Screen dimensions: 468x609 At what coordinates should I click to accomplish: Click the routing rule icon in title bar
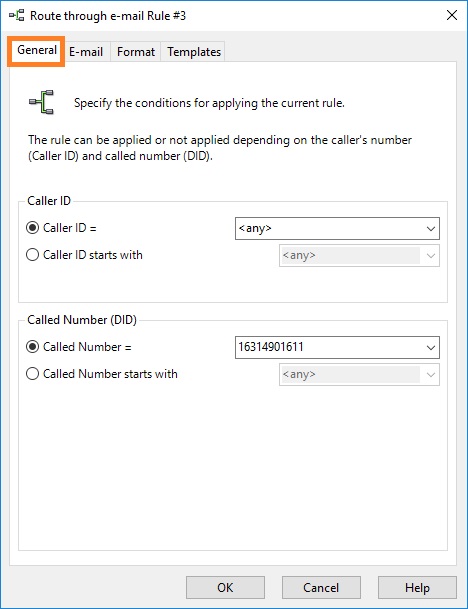(17, 16)
